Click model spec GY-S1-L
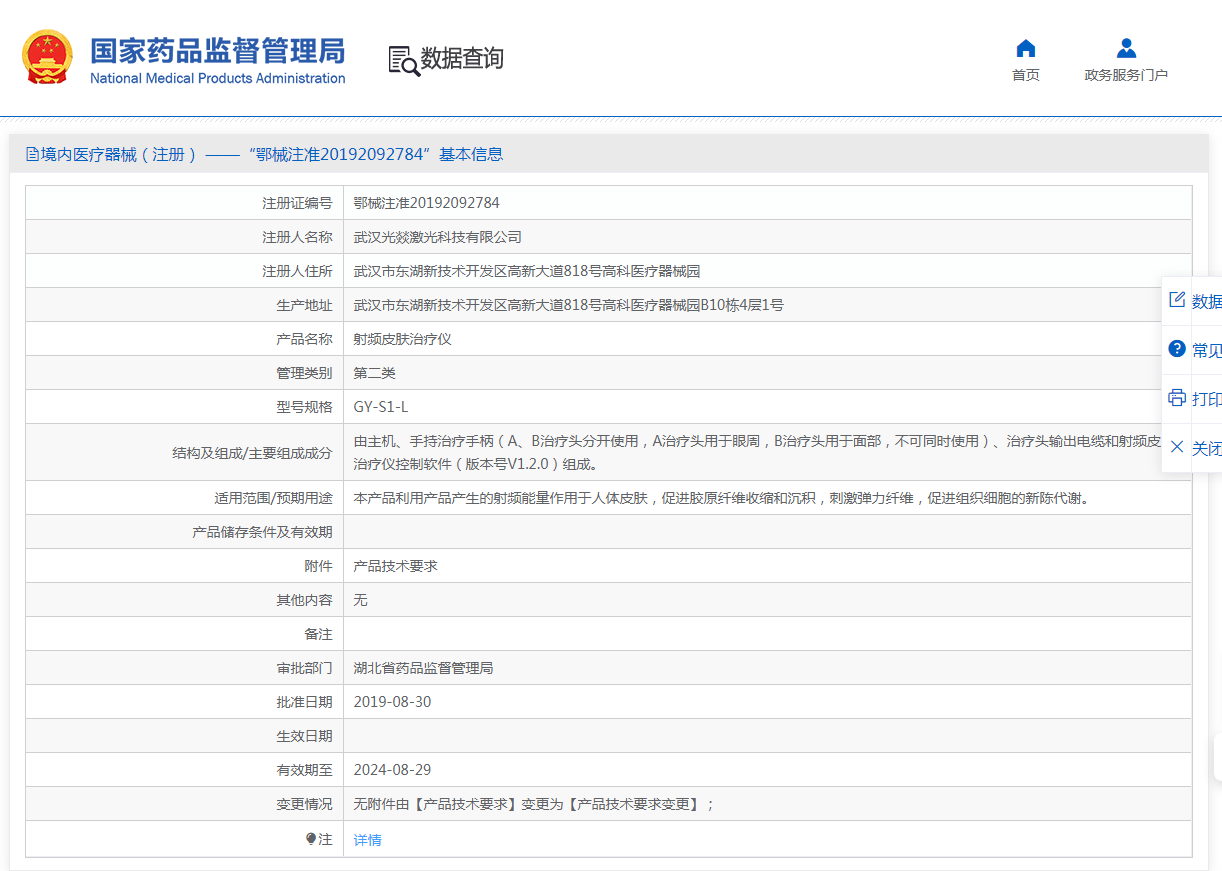This screenshot has width=1222, height=871. click(381, 407)
